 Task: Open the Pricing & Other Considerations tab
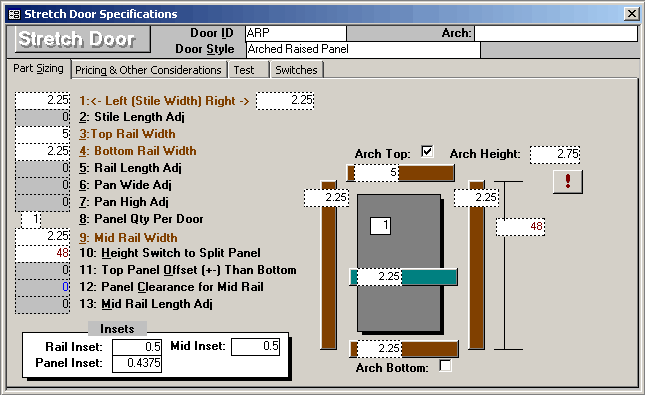148,70
